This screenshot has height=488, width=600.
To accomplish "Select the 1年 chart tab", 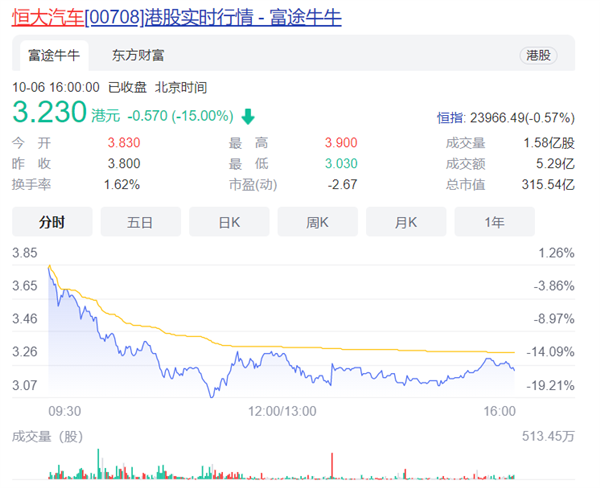I will [x=494, y=222].
